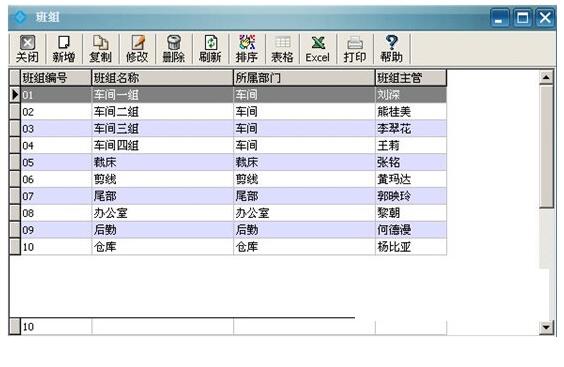Viewport: 564px width, 367px height.
Task: Click the 班组 window title icon
Action: click(20, 17)
